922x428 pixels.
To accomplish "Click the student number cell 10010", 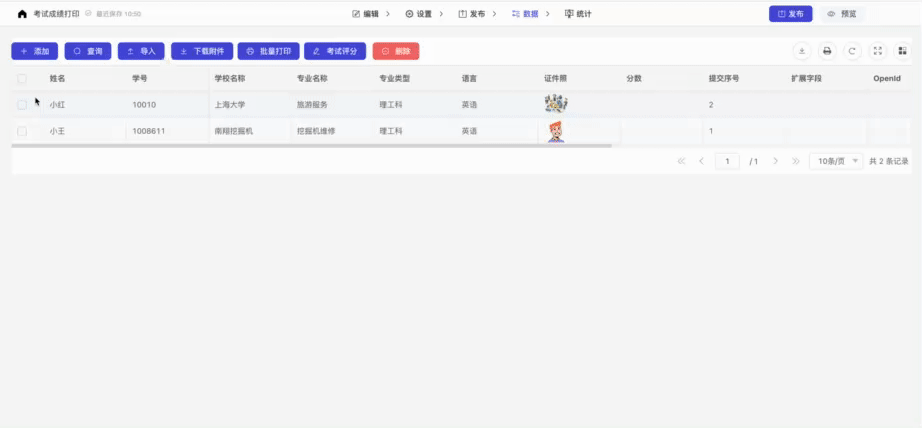I will tap(144, 105).
